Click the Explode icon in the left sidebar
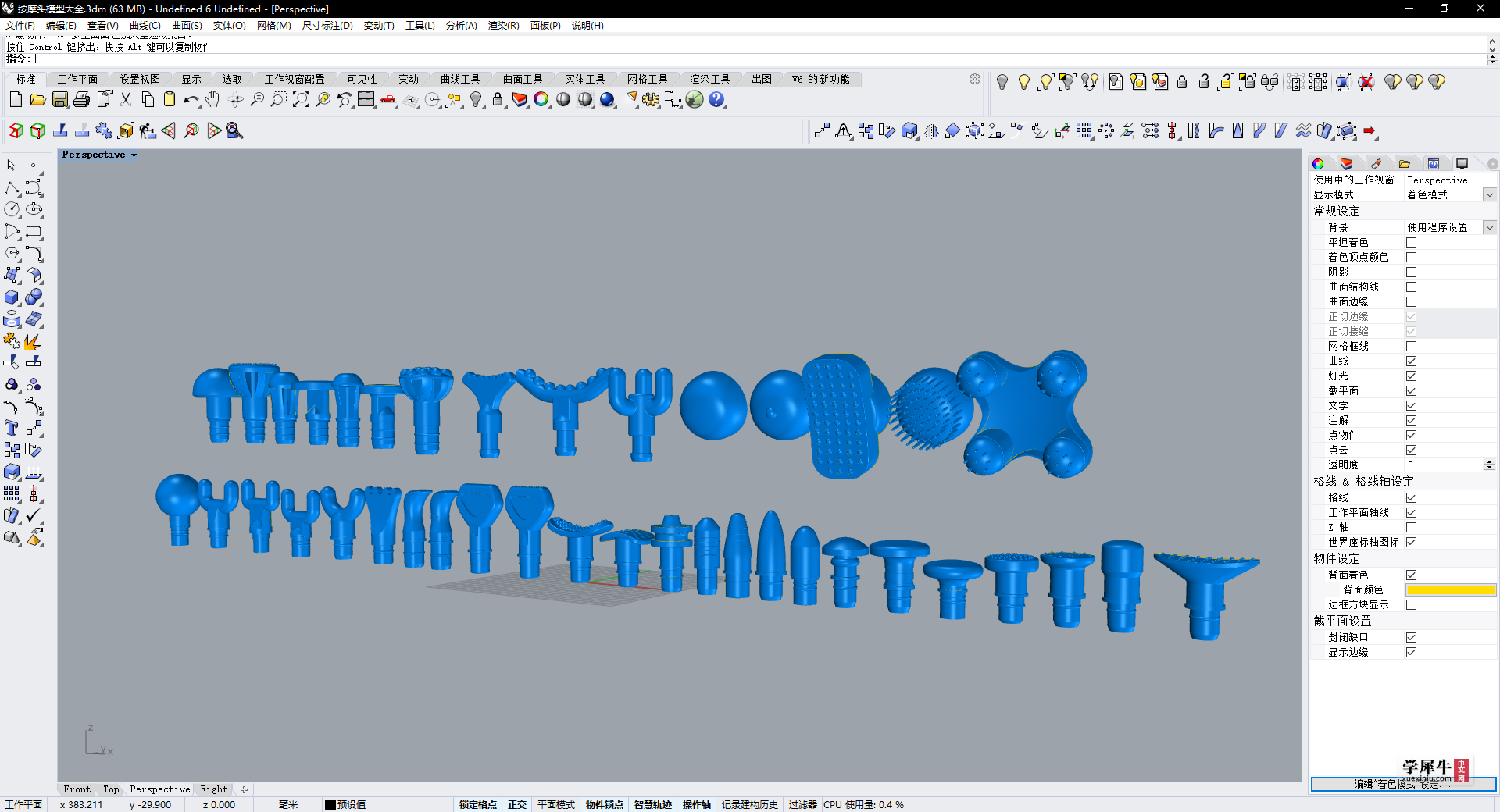 click(34, 341)
